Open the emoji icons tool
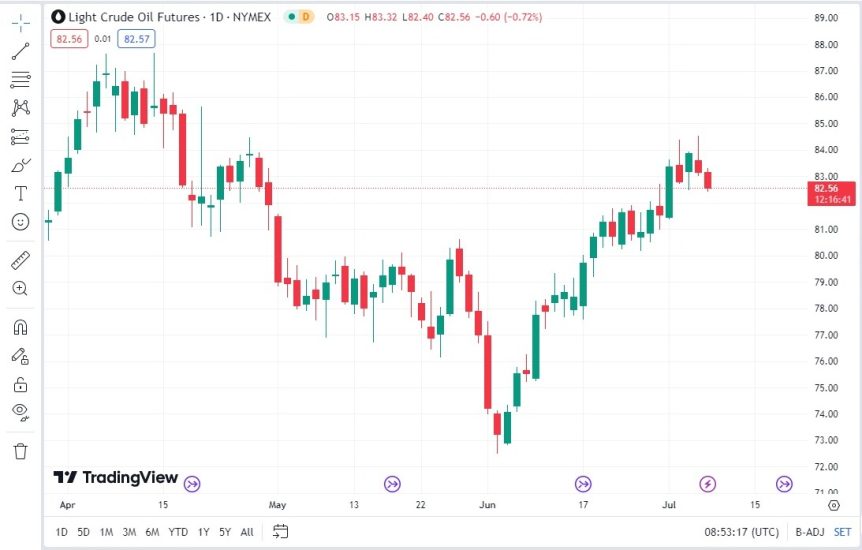This screenshot has height=550, width=862. 20,221
